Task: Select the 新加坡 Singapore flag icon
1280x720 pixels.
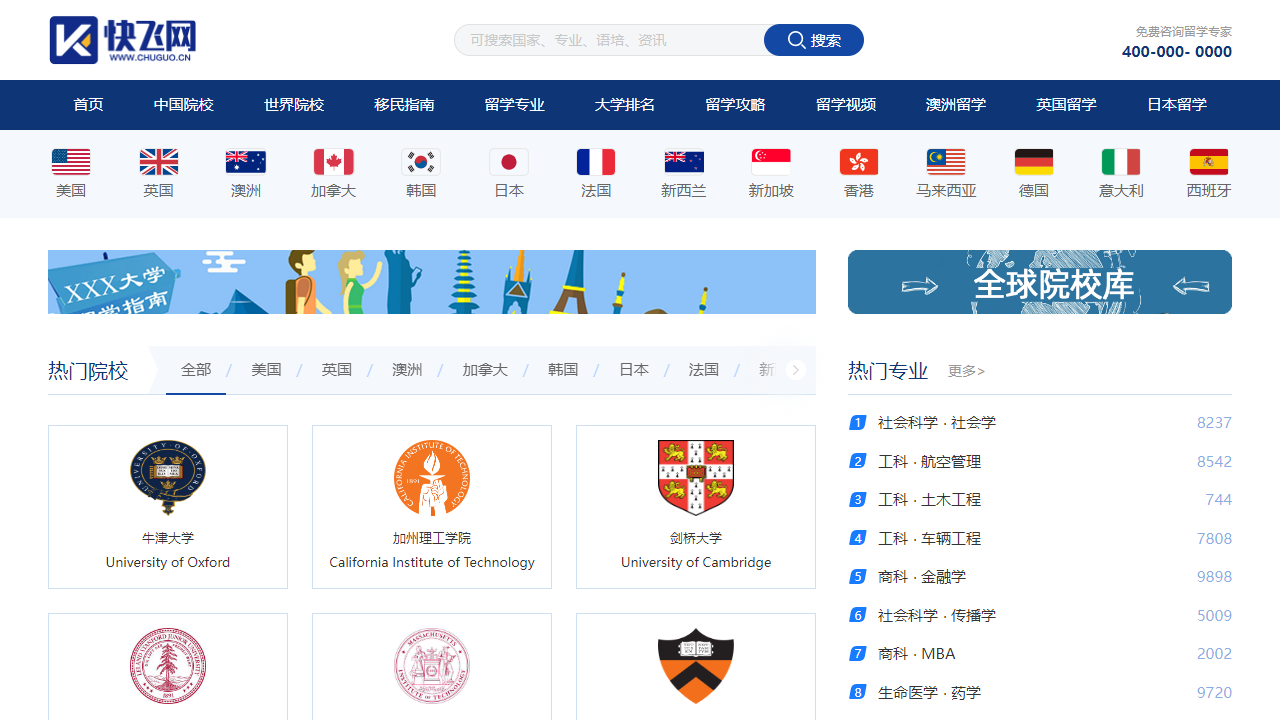Action: coord(770,161)
